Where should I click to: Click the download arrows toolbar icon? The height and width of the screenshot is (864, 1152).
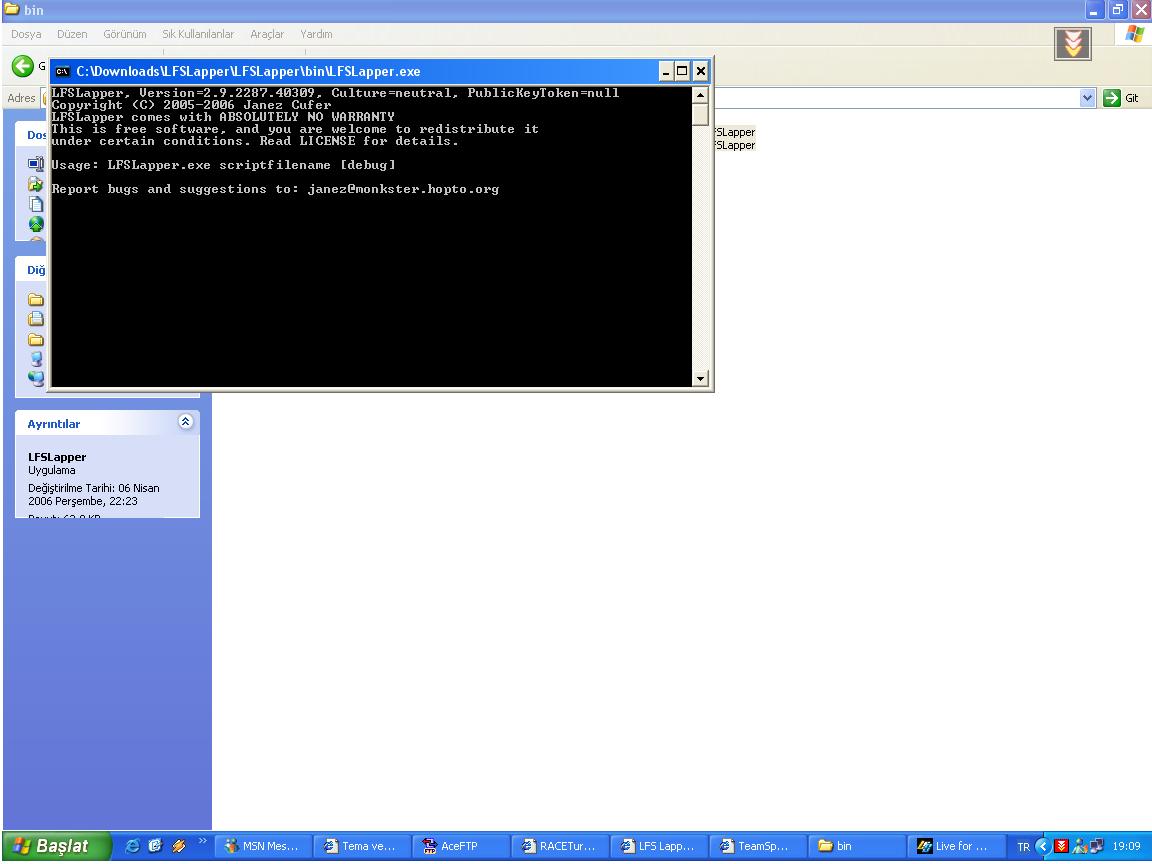1073,44
